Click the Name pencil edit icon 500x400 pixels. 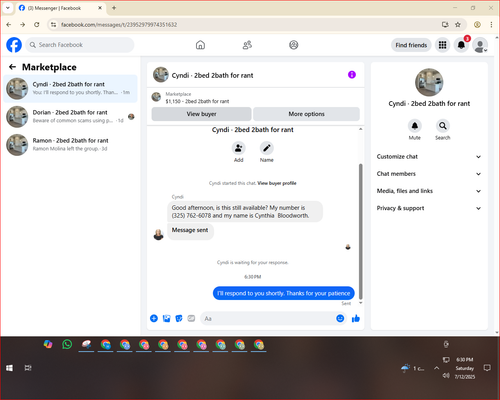(267, 148)
